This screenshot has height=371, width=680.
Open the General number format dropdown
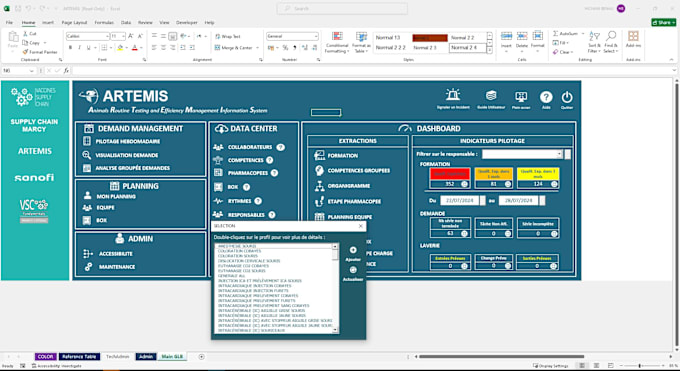click(x=316, y=36)
